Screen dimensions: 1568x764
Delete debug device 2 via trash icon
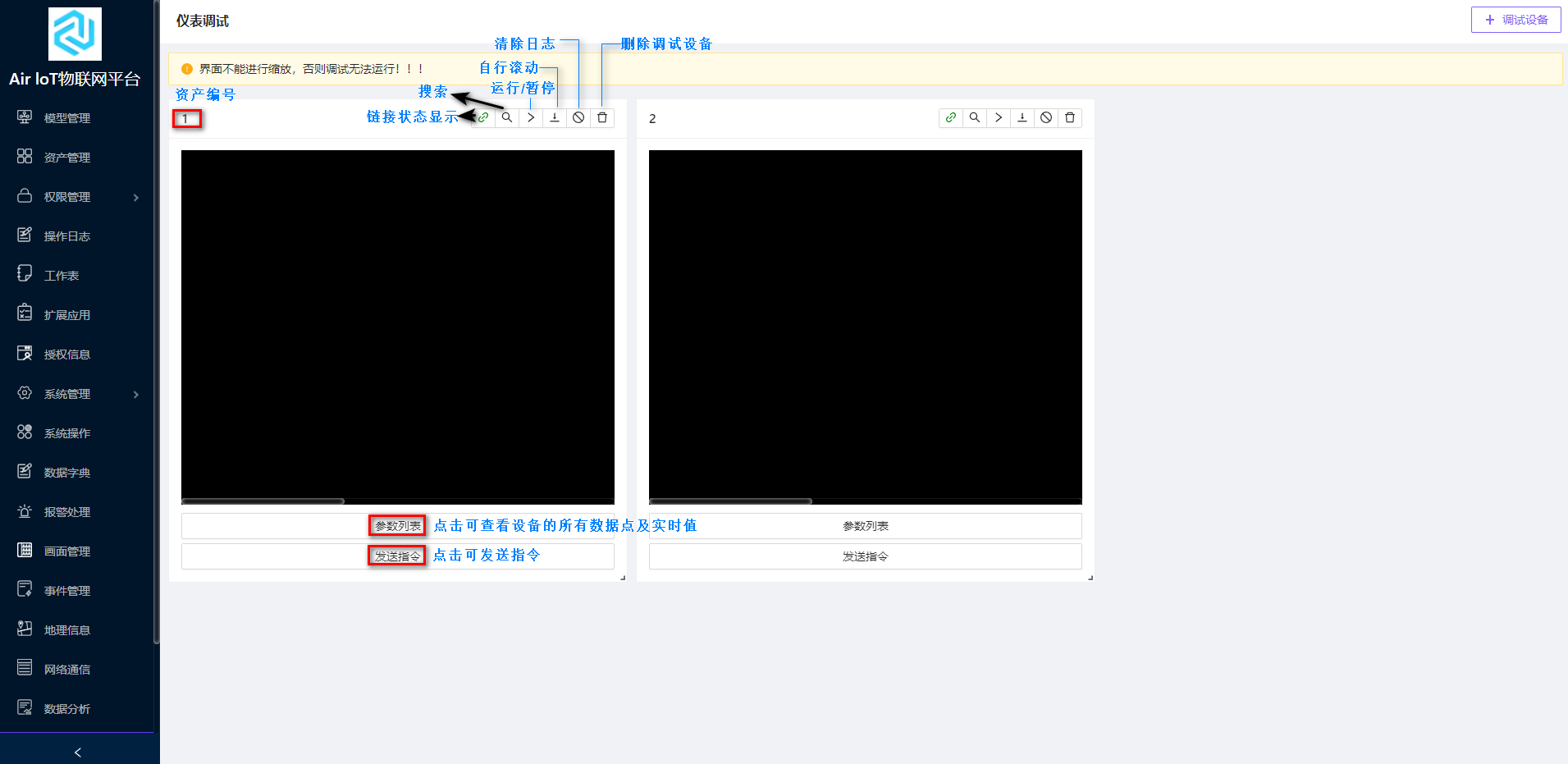[1069, 117]
